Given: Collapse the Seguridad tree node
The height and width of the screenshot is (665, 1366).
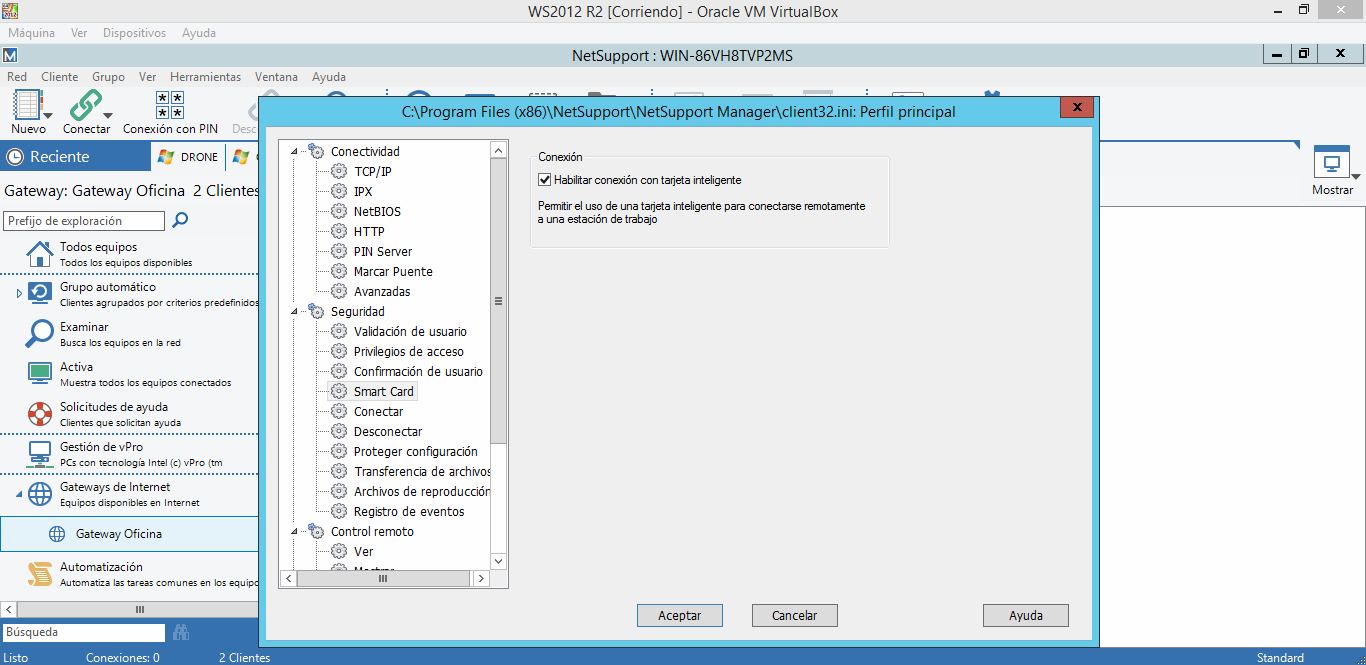Looking at the screenshot, I should (294, 312).
